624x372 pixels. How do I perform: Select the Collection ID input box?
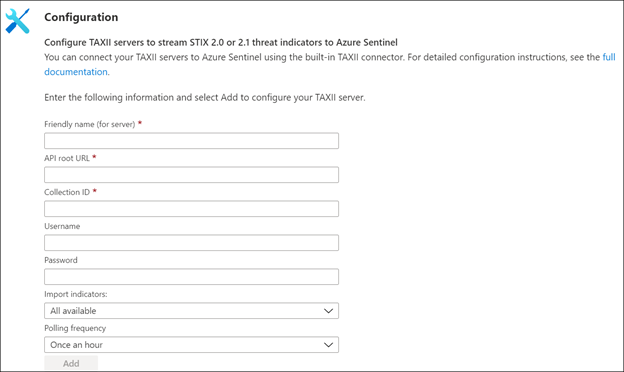pyautogui.click(x=191, y=209)
